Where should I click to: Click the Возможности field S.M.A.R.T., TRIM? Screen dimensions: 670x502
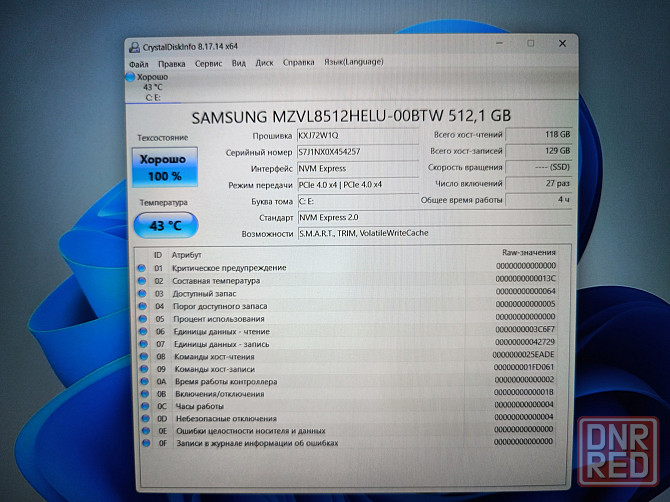click(x=435, y=233)
